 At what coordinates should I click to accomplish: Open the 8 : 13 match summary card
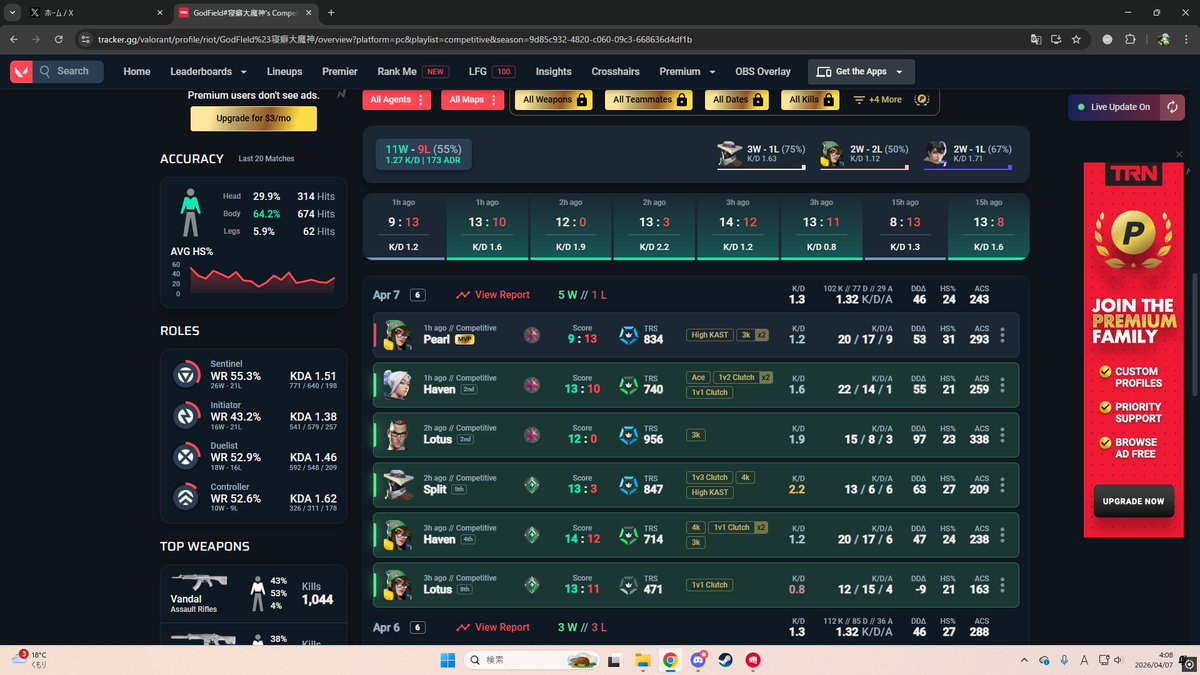pos(904,227)
